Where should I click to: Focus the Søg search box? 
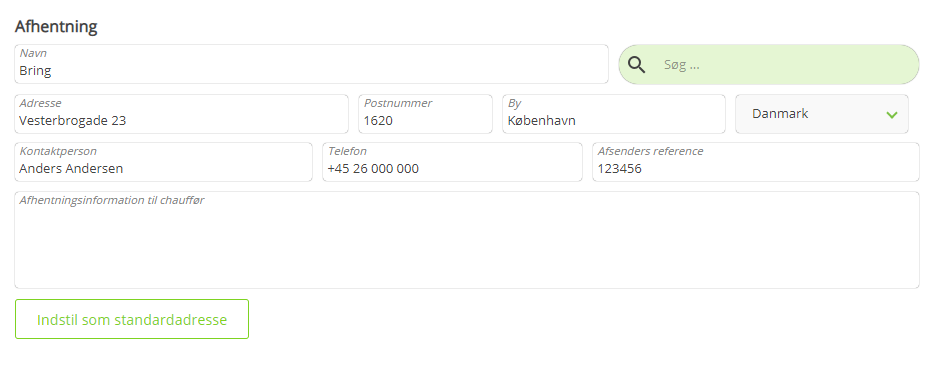coord(769,64)
